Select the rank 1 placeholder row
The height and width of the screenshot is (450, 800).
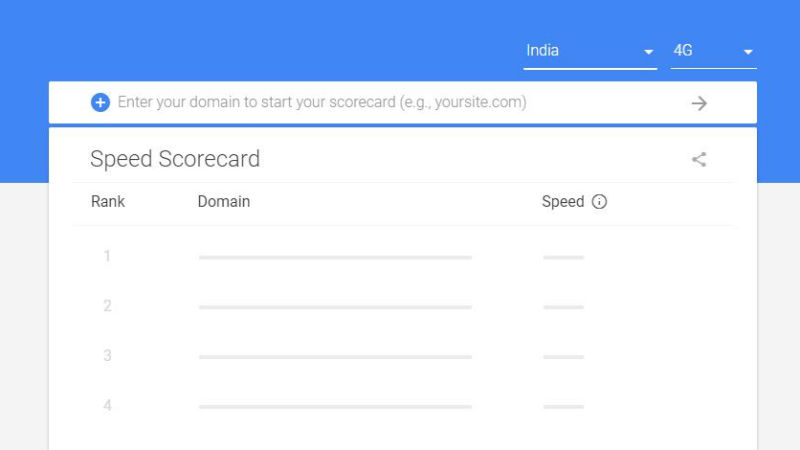pos(403,257)
